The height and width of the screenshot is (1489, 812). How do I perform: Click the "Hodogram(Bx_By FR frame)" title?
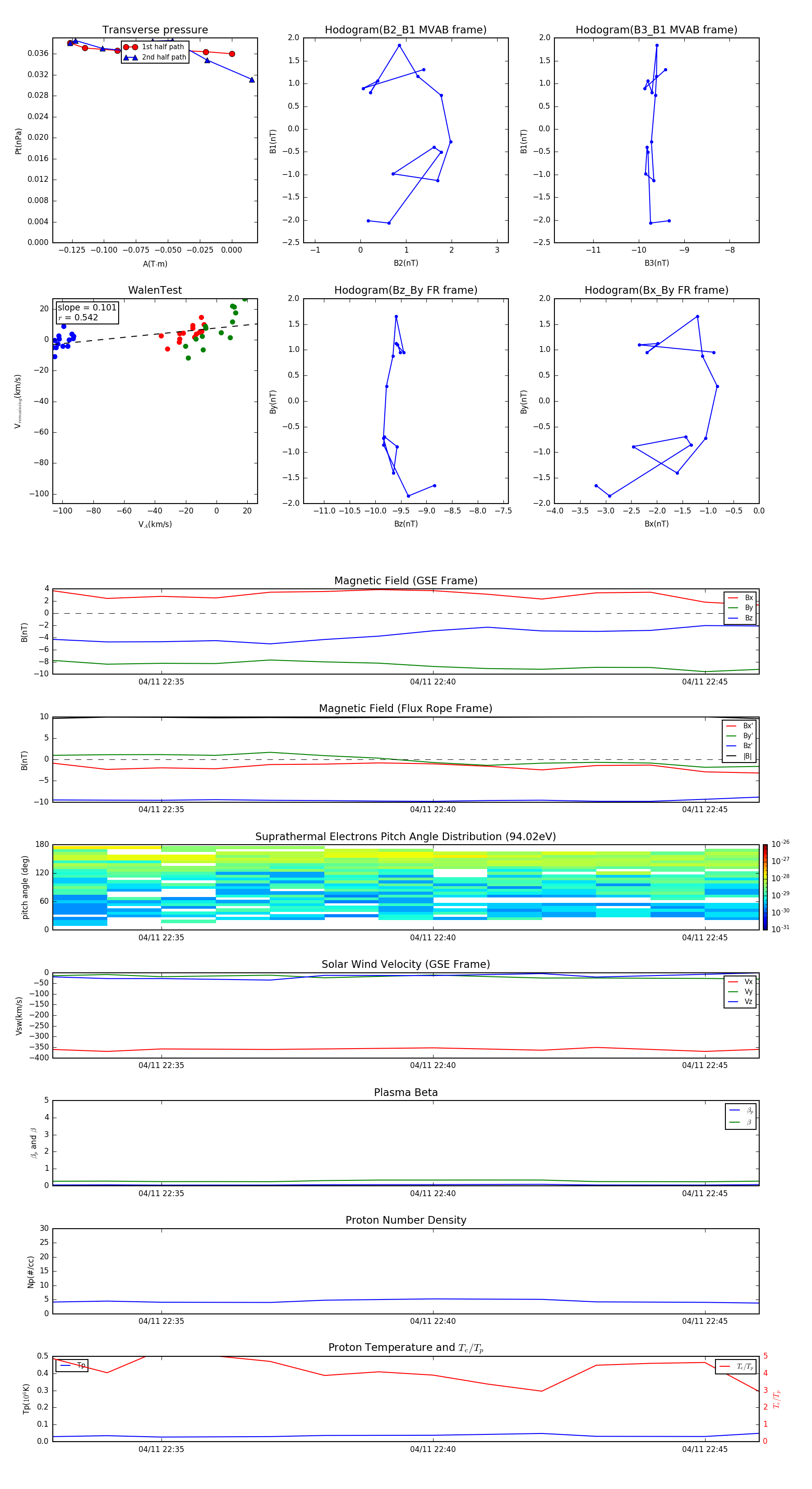tap(656, 290)
